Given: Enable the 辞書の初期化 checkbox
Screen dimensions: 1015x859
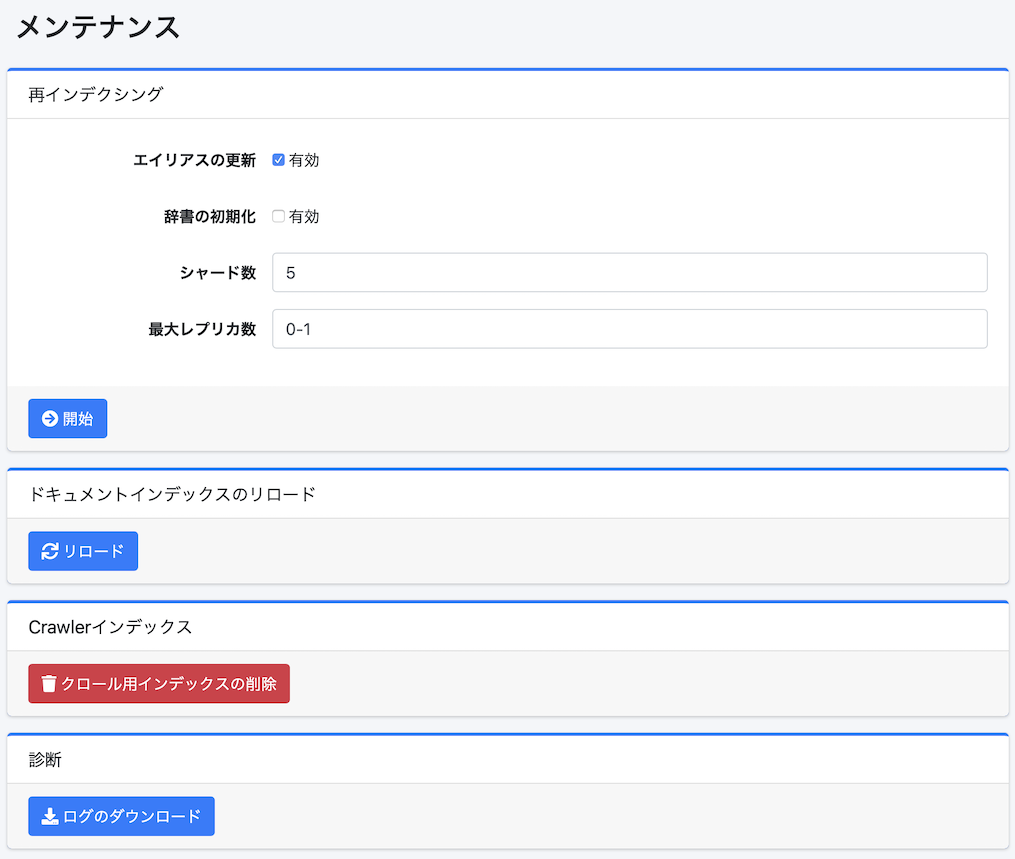Looking at the screenshot, I should click(279, 217).
